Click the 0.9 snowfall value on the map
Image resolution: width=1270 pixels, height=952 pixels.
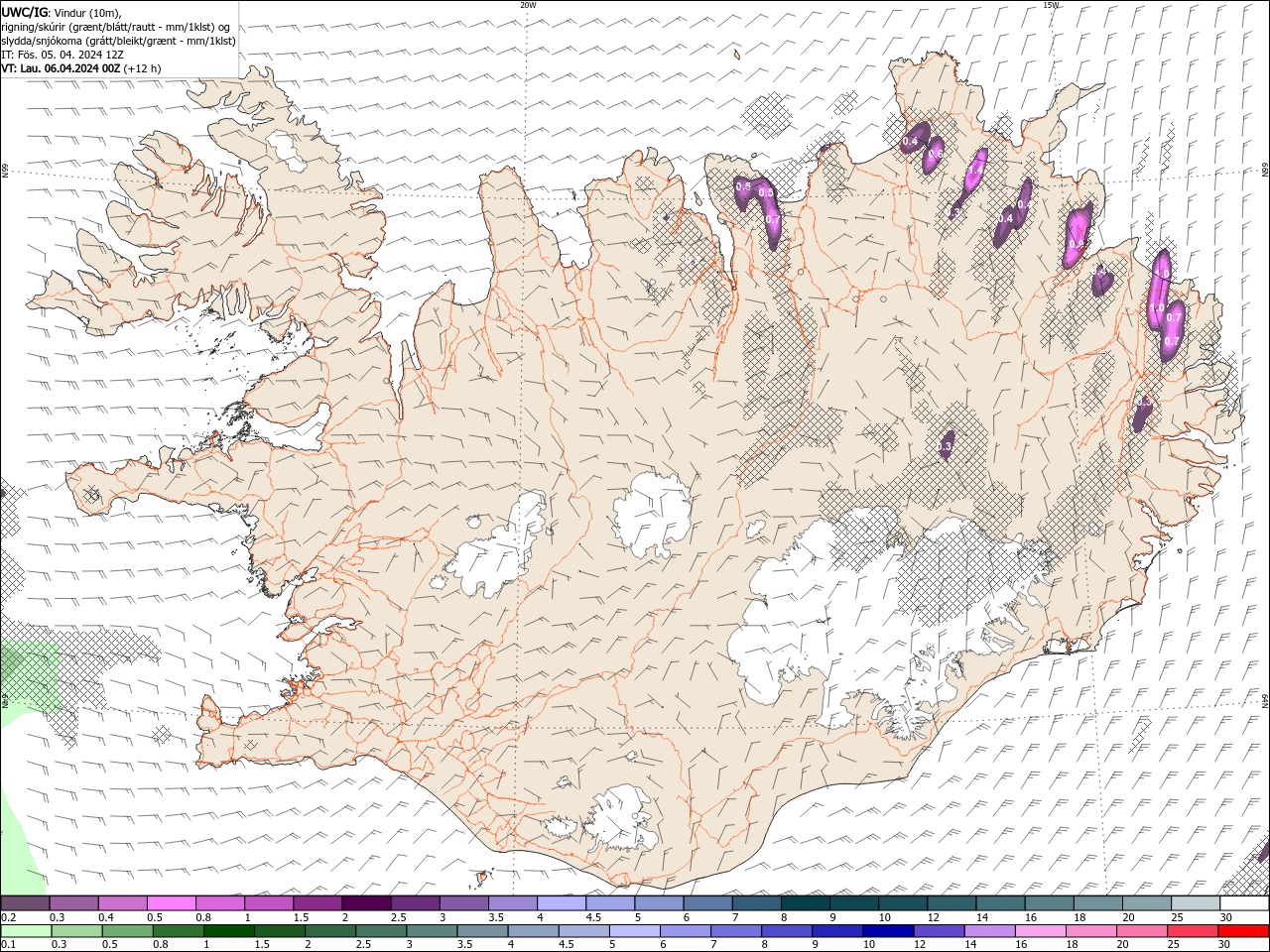pyautogui.click(x=1076, y=243)
